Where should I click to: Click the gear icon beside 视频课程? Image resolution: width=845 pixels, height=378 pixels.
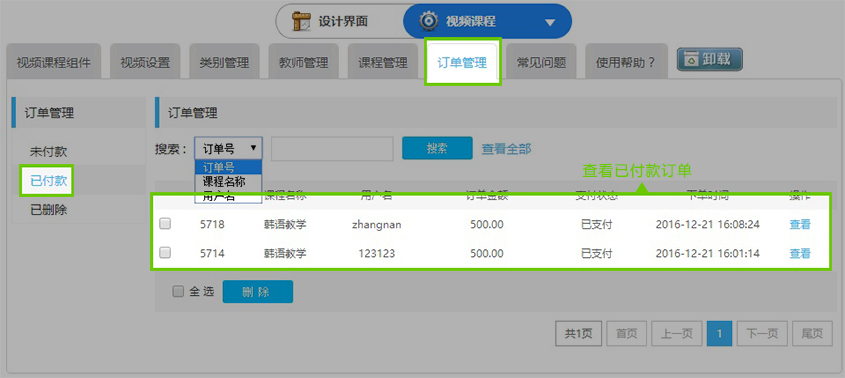[428, 21]
